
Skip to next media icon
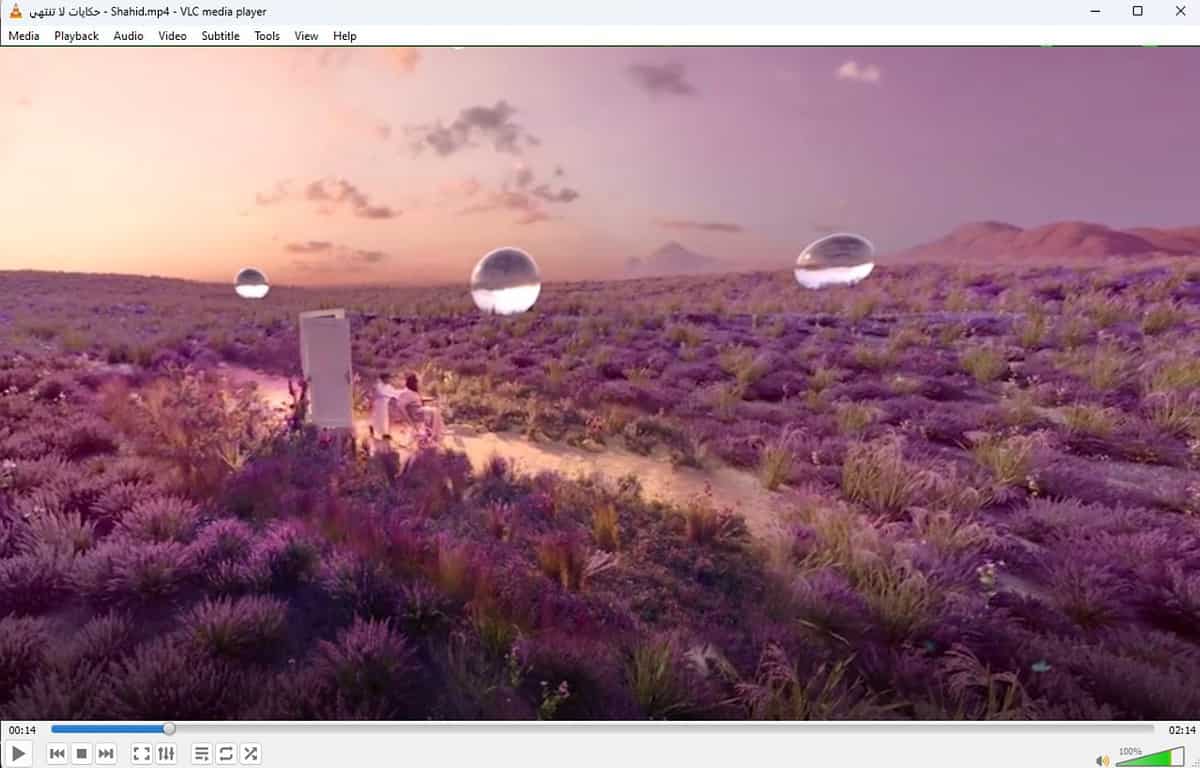[106, 753]
